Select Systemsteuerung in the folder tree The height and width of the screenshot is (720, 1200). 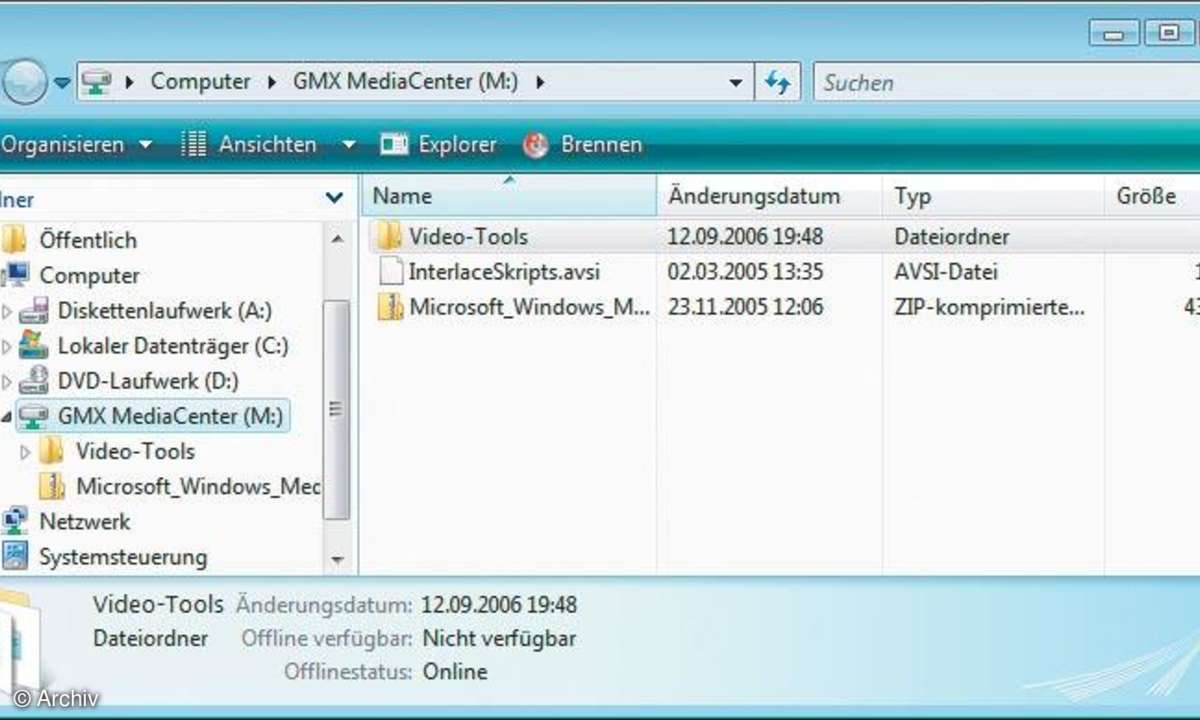click(123, 557)
